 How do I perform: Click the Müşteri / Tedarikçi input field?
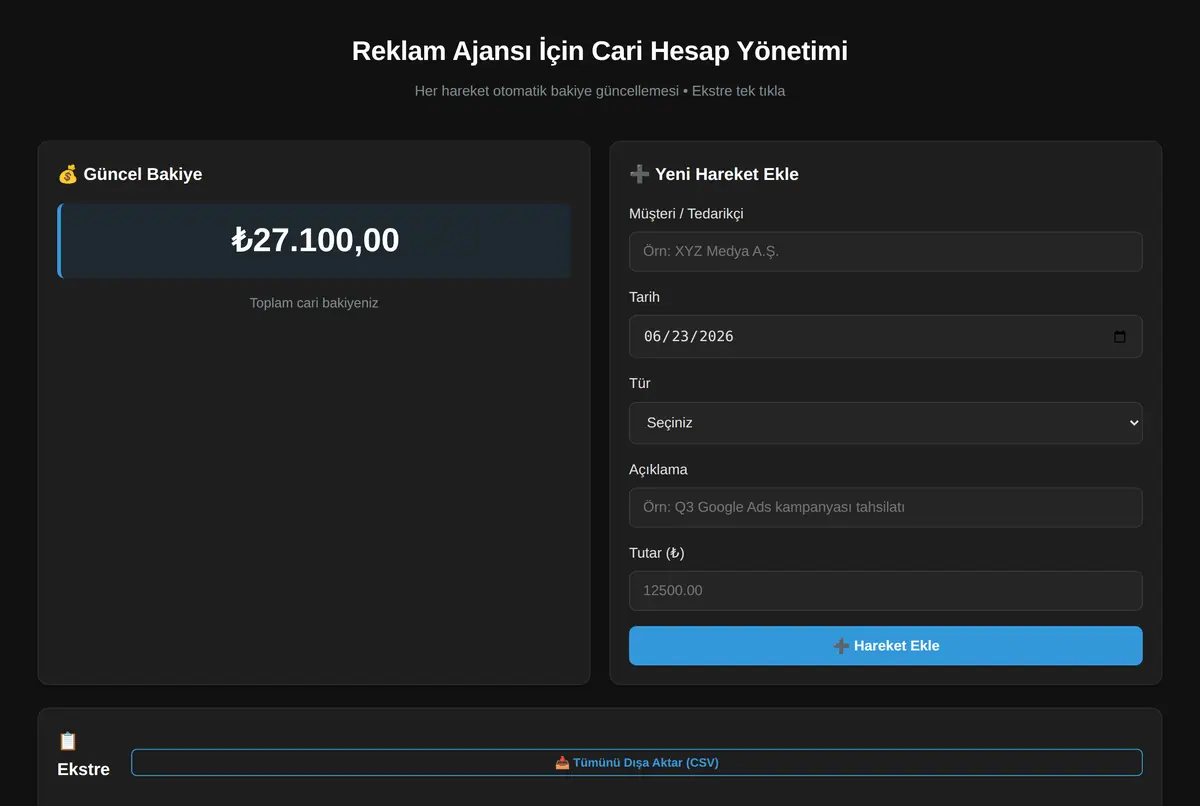885,252
